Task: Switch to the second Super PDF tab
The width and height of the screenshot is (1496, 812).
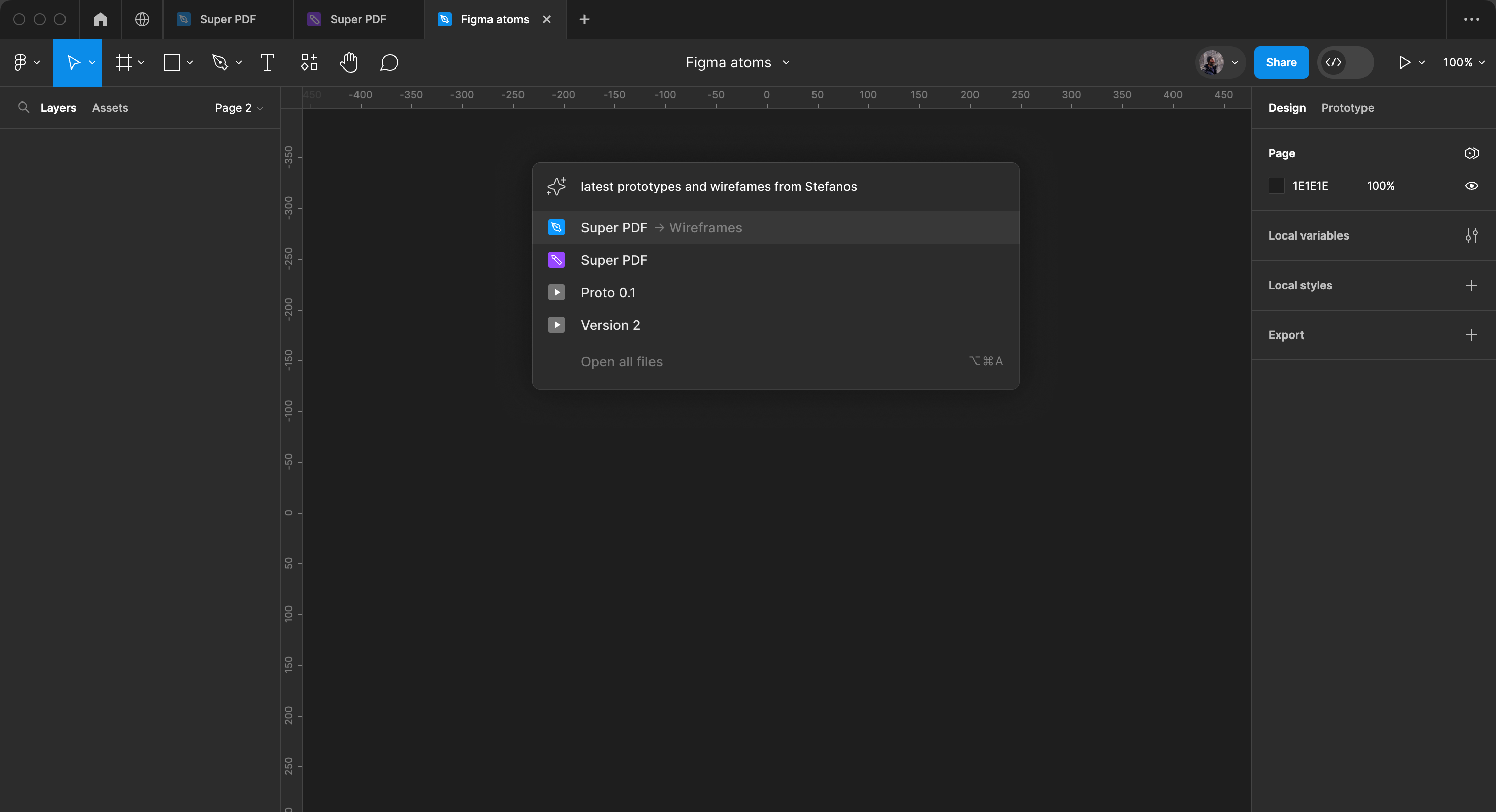Action: tap(359, 19)
